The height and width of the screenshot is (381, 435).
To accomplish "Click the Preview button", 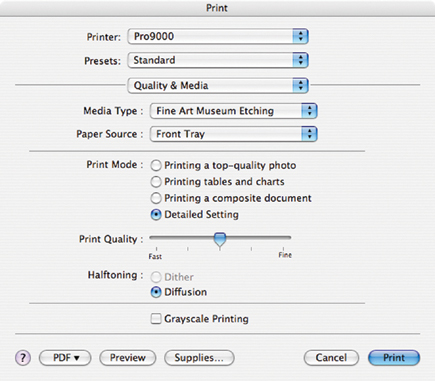I will coord(128,358).
